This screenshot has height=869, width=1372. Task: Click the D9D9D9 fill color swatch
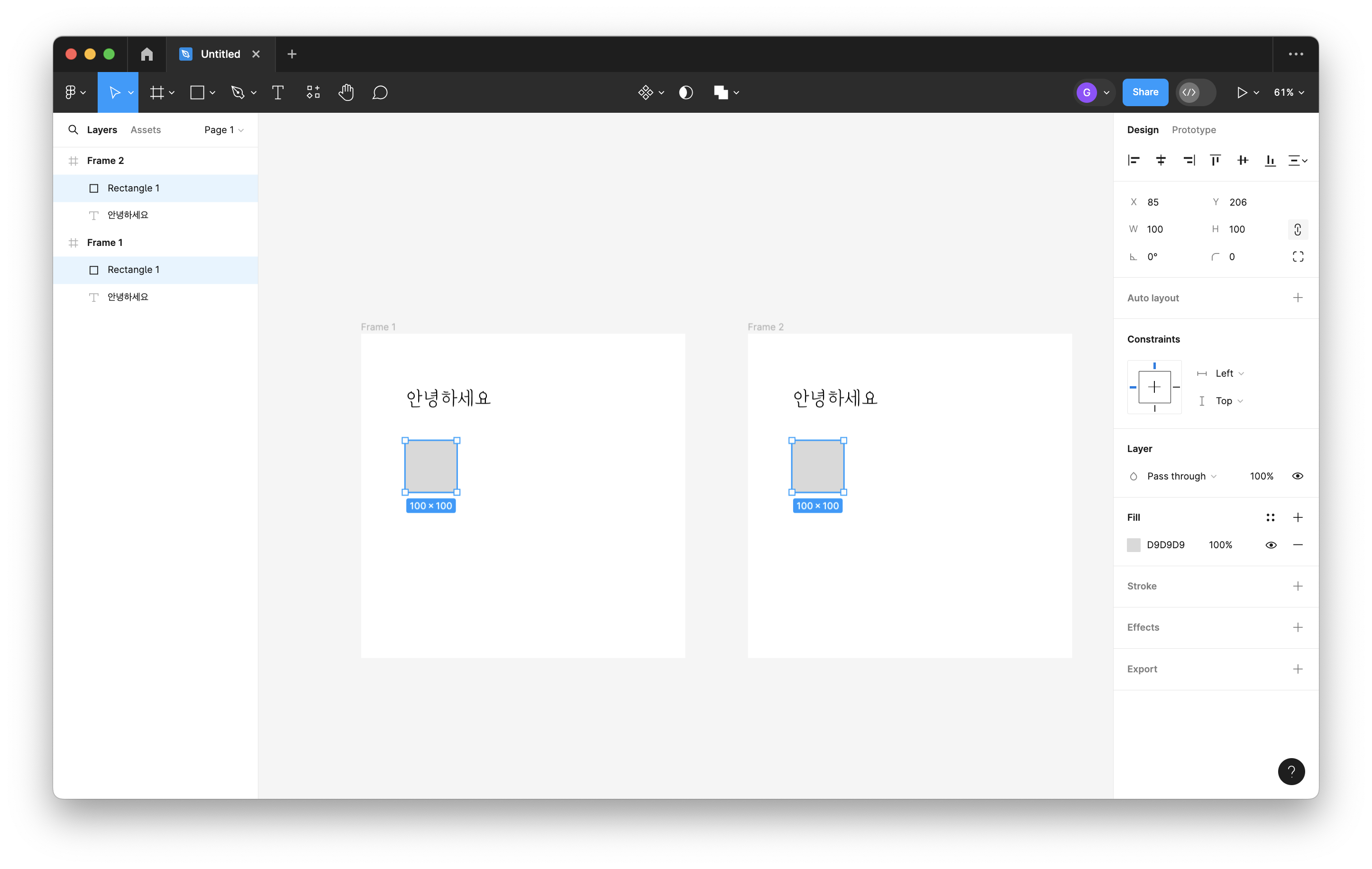(x=1133, y=545)
